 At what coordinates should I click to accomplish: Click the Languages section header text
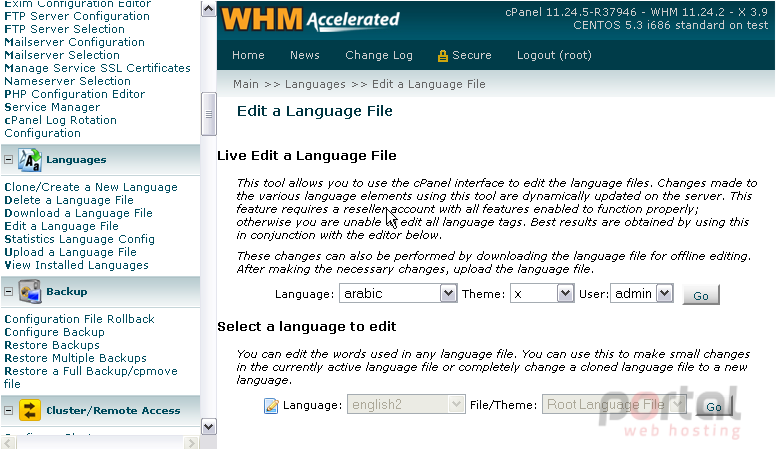(76, 160)
